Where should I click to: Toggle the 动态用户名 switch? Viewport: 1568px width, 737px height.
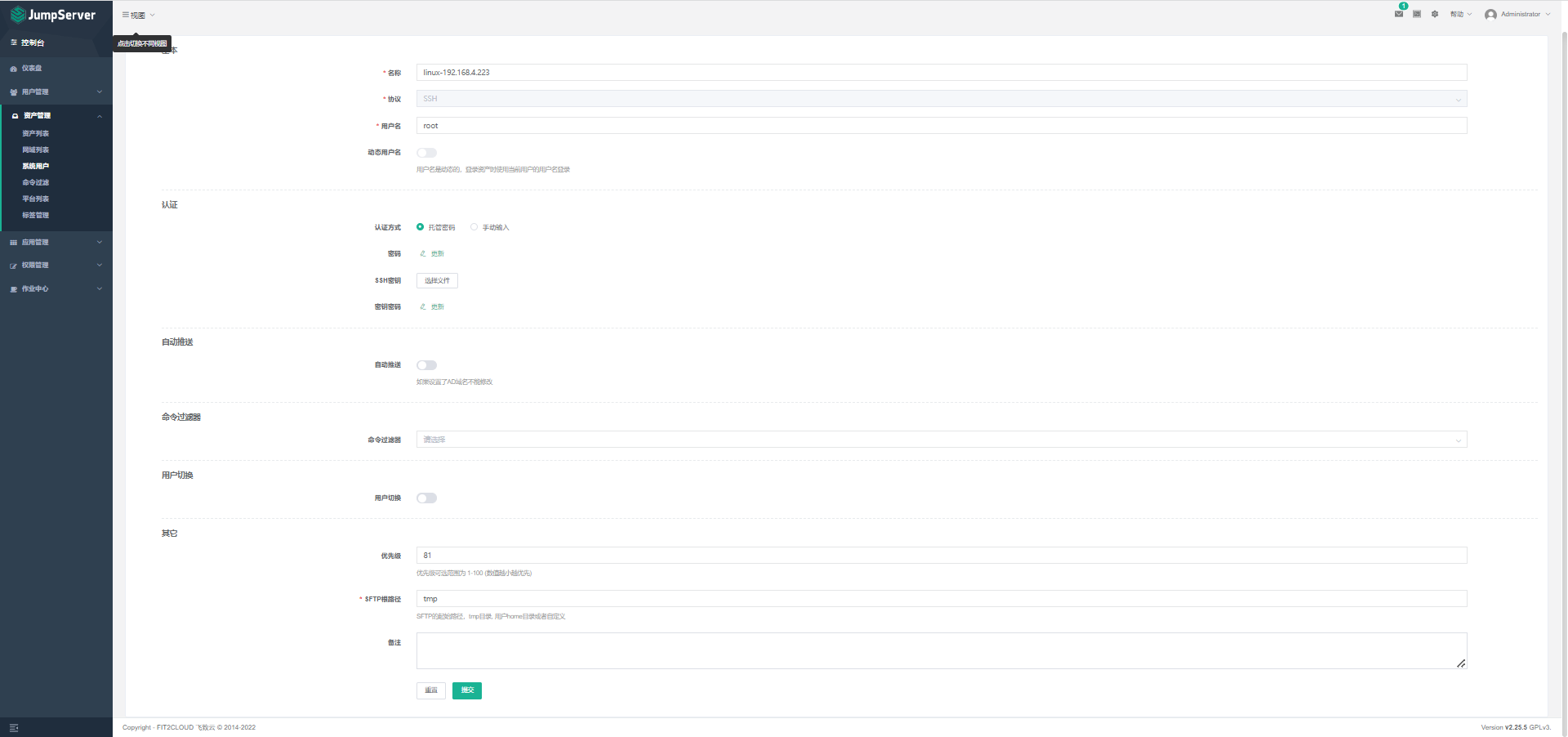tap(426, 153)
